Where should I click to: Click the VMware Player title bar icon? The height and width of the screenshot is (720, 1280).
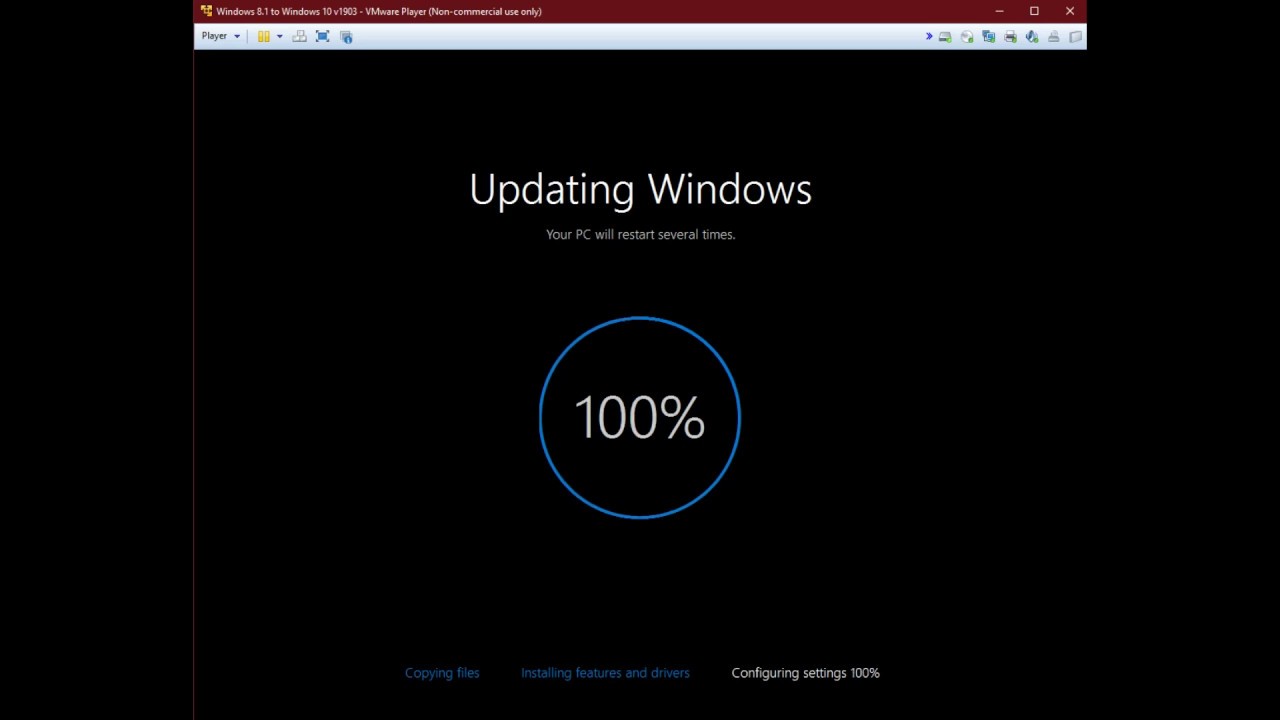click(x=206, y=11)
